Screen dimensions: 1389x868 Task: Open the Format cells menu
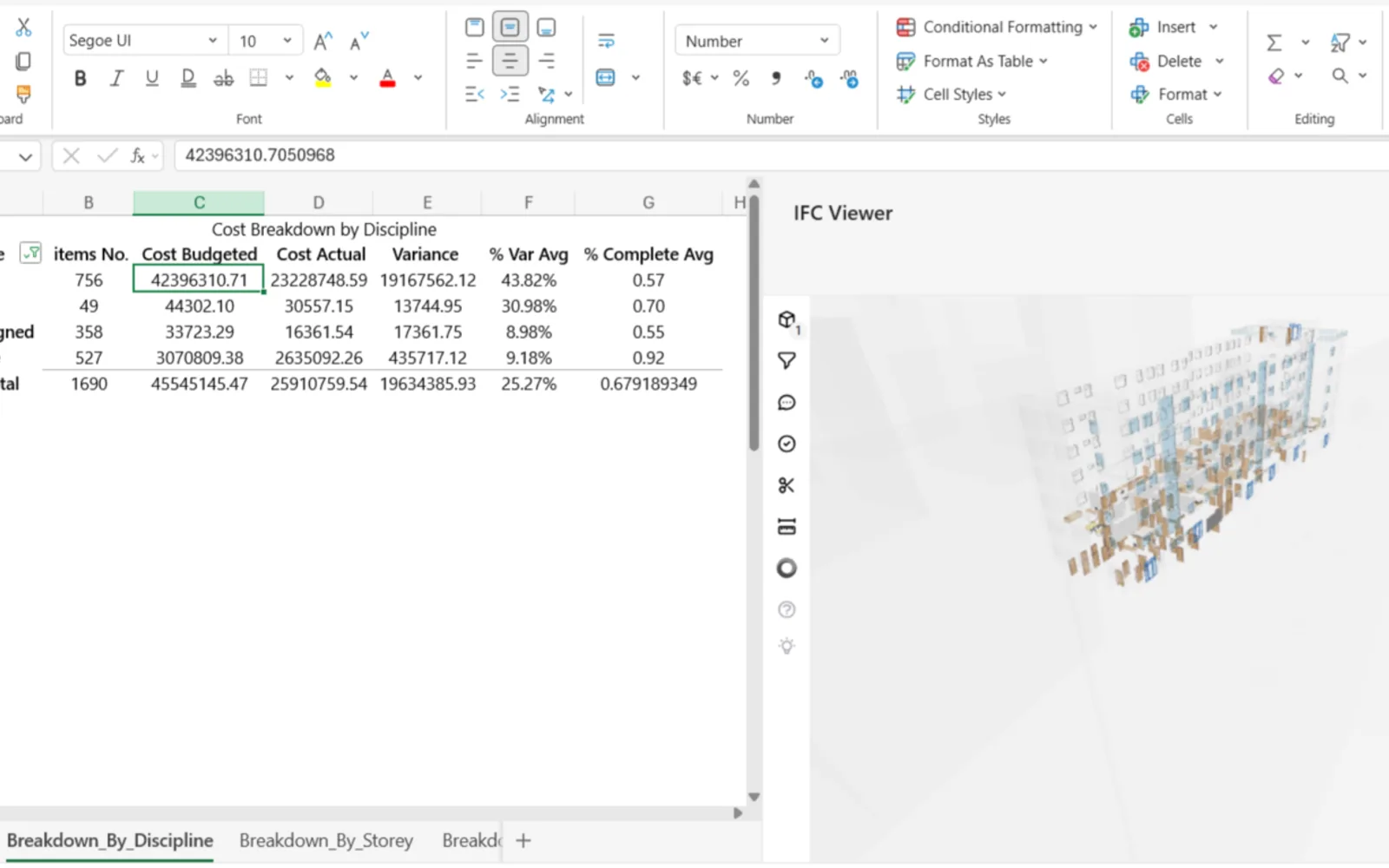click(1176, 94)
